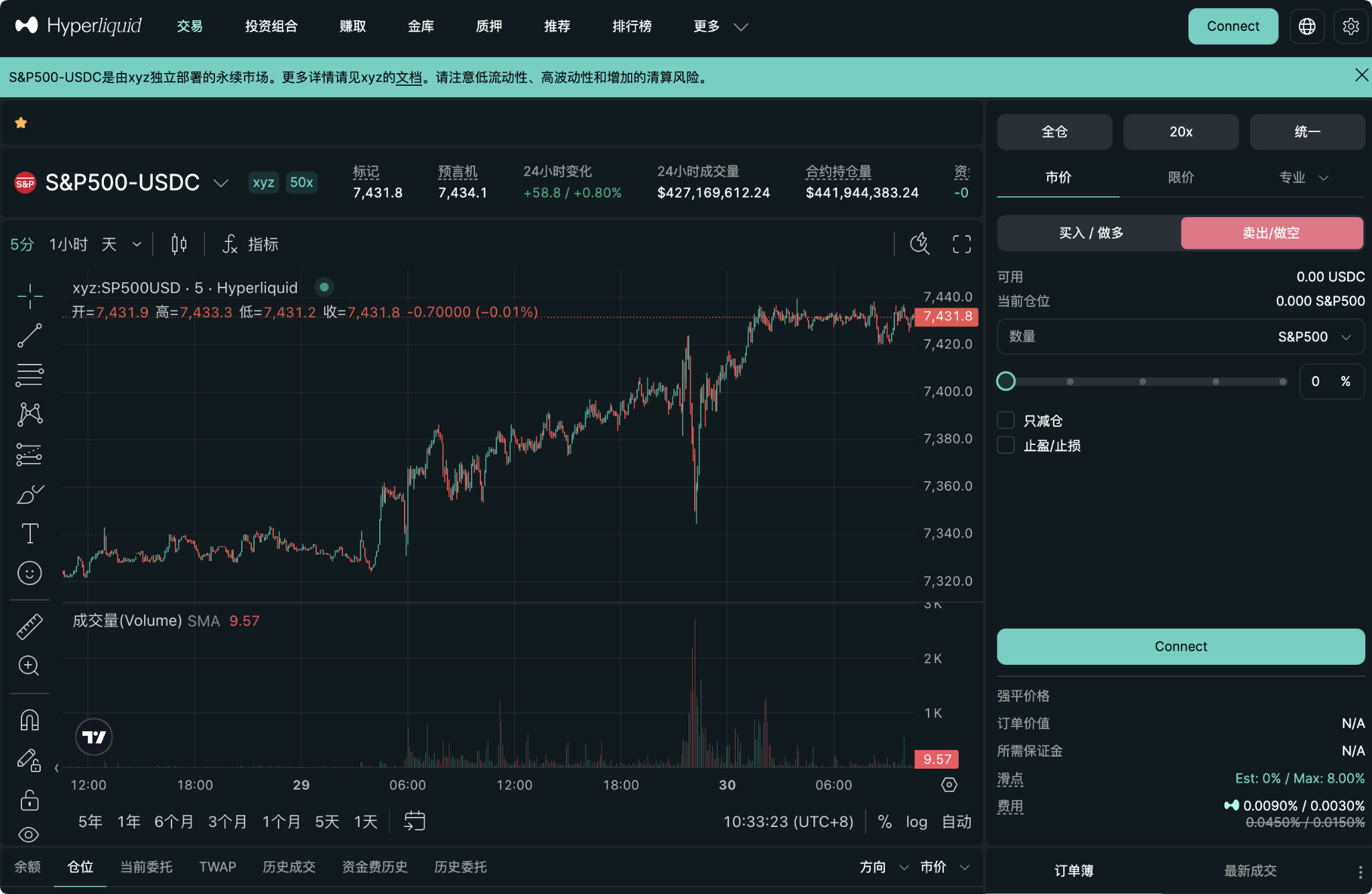Open the 专业 order type dropdown
Screen dimensions: 1372x894
pyautogui.click(x=1303, y=178)
